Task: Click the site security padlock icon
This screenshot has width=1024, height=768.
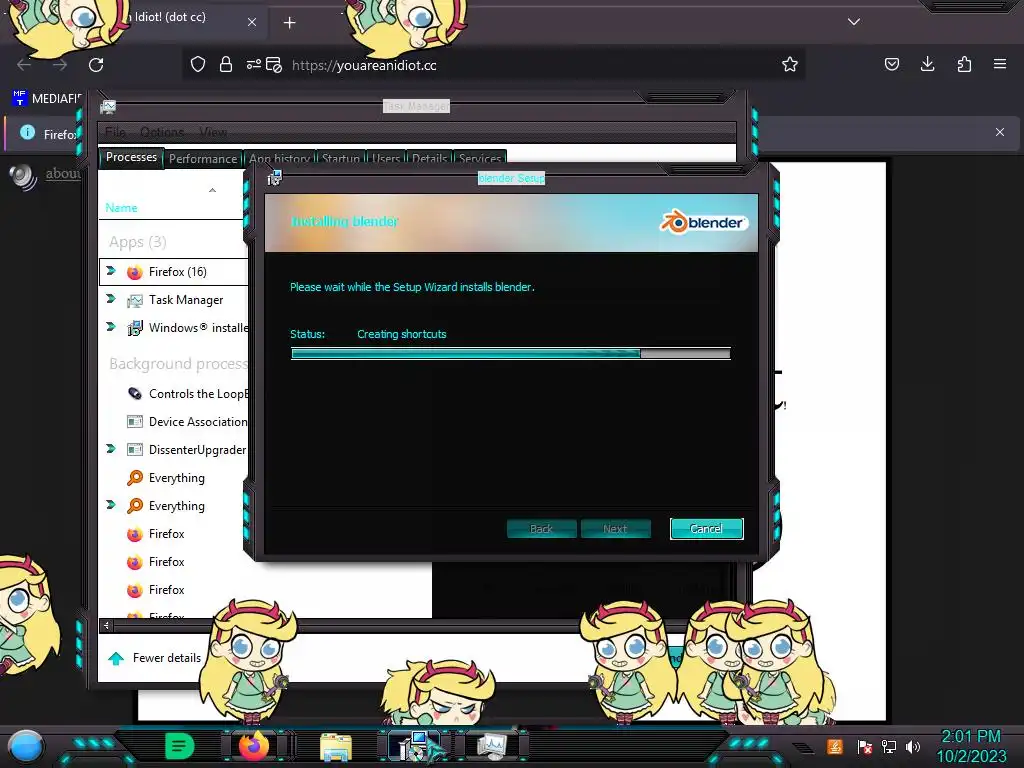Action: coord(226,65)
